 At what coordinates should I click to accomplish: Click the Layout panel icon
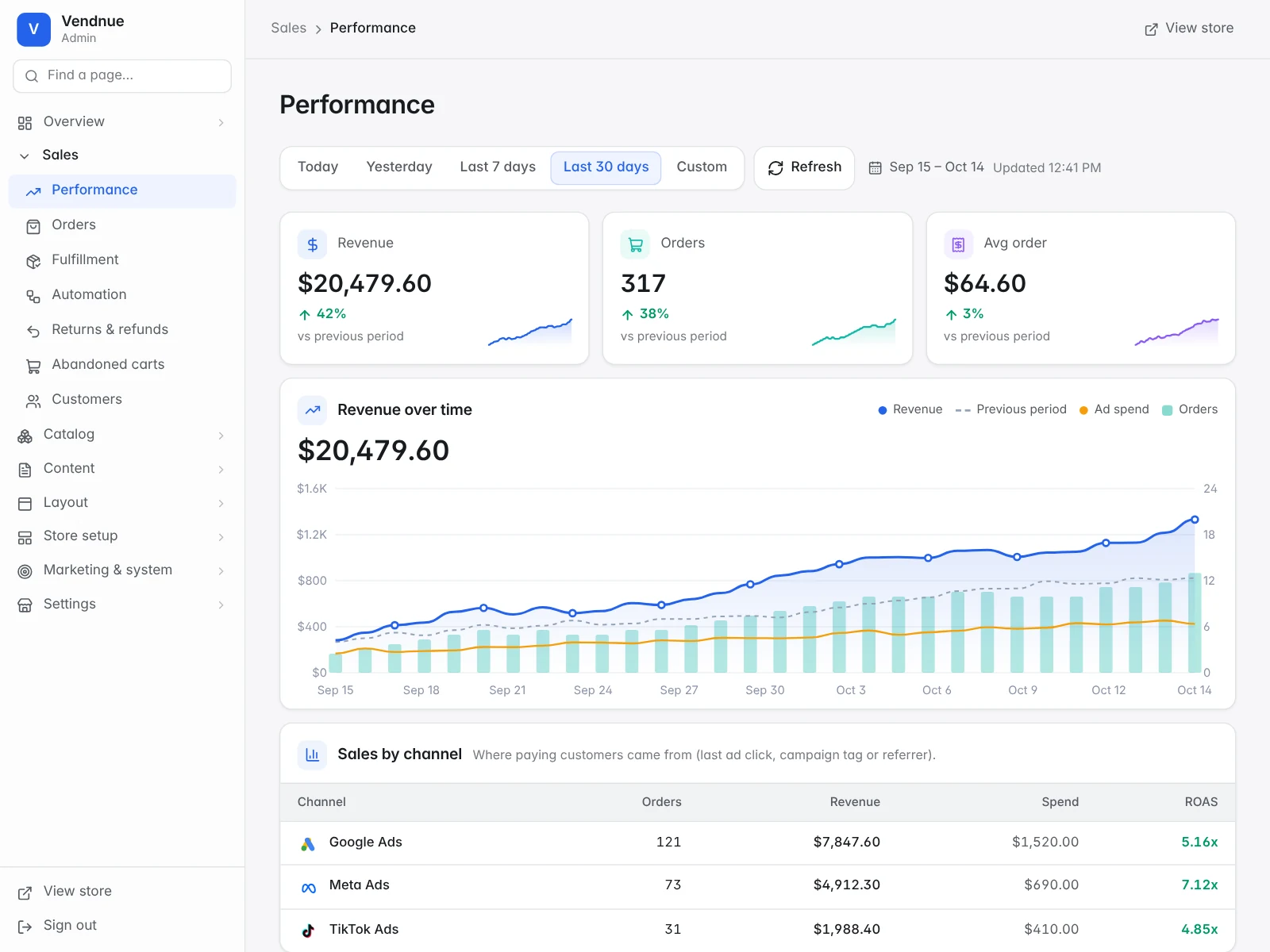pyautogui.click(x=25, y=504)
